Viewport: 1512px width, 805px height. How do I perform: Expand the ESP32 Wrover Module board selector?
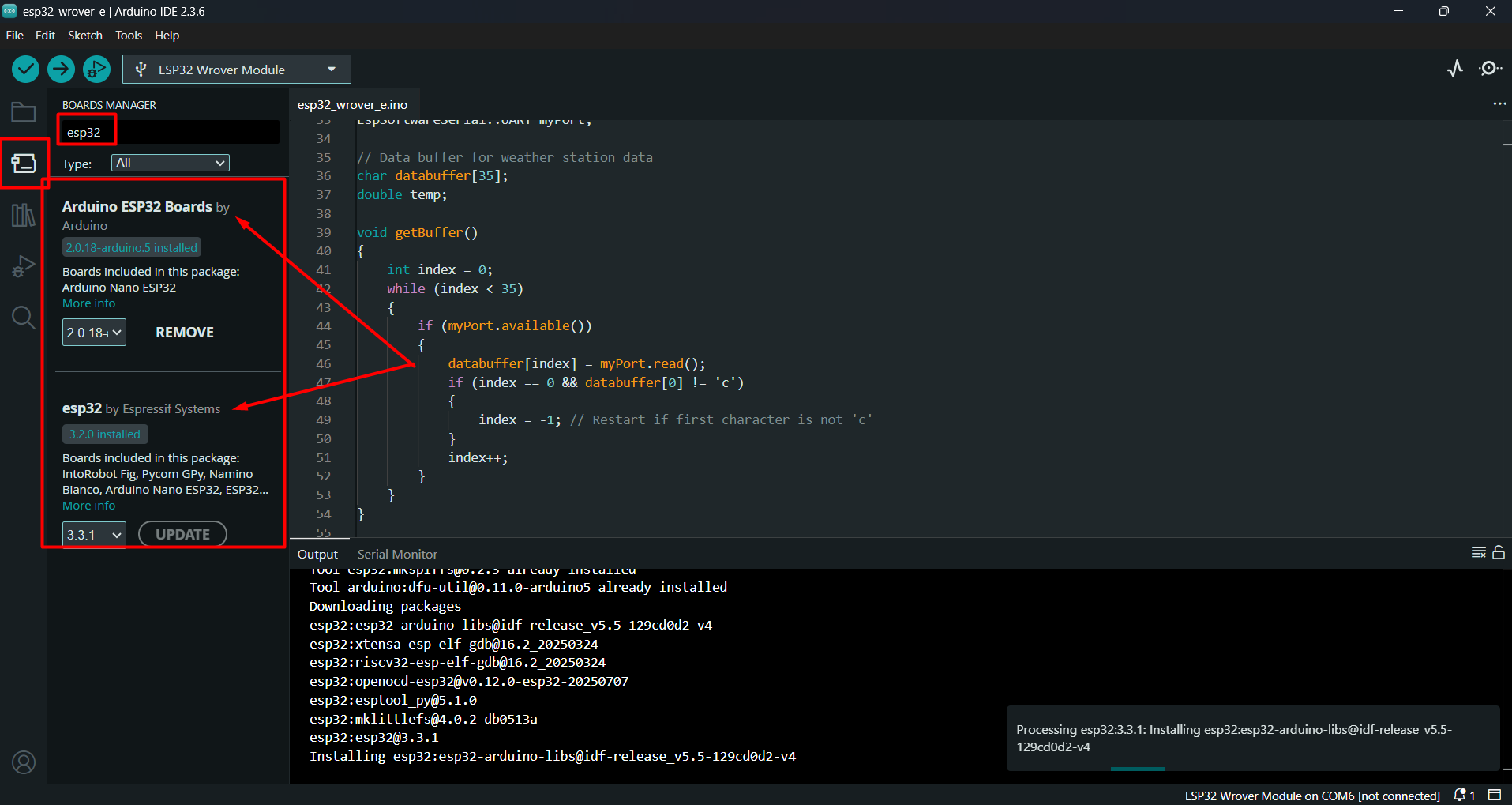[236, 70]
